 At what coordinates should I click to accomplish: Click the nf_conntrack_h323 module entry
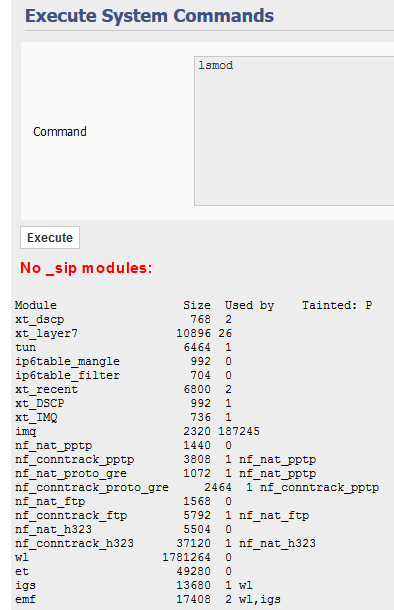click(74, 543)
